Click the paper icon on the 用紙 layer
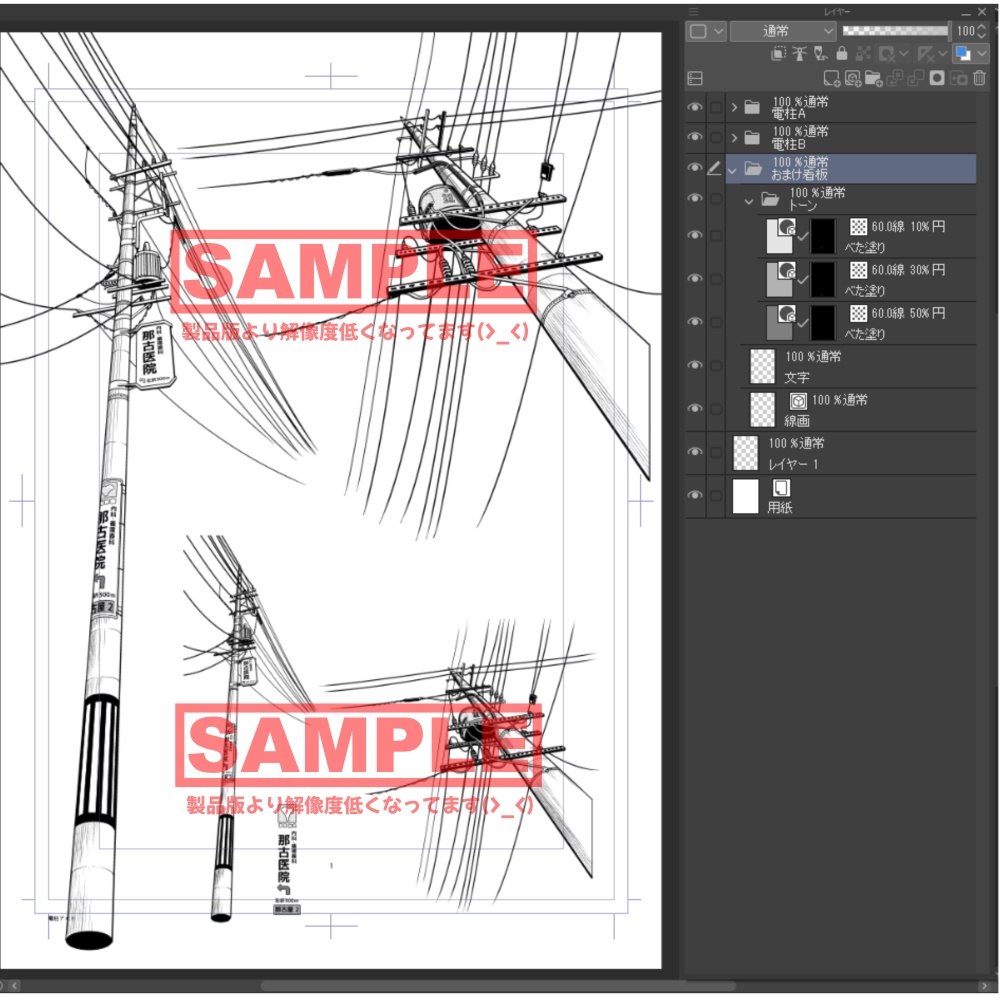1000x1000 pixels. pyautogui.click(x=781, y=488)
